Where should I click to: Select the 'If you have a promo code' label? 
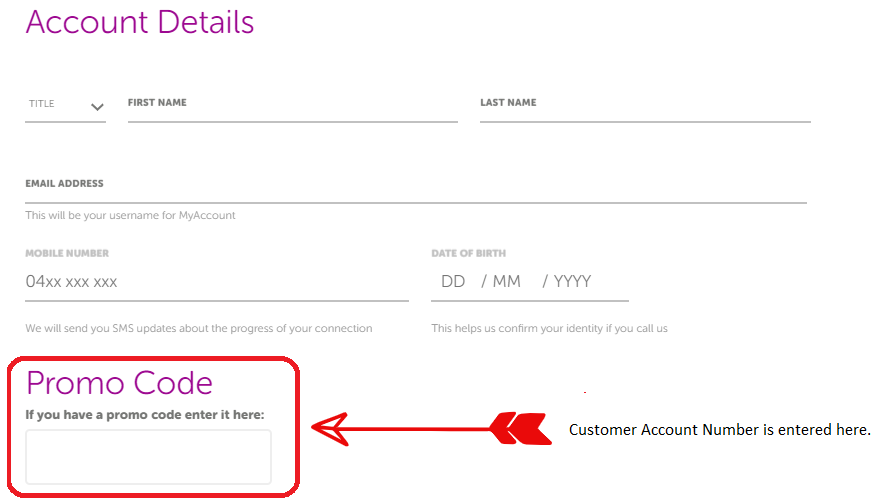[x=145, y=415]
